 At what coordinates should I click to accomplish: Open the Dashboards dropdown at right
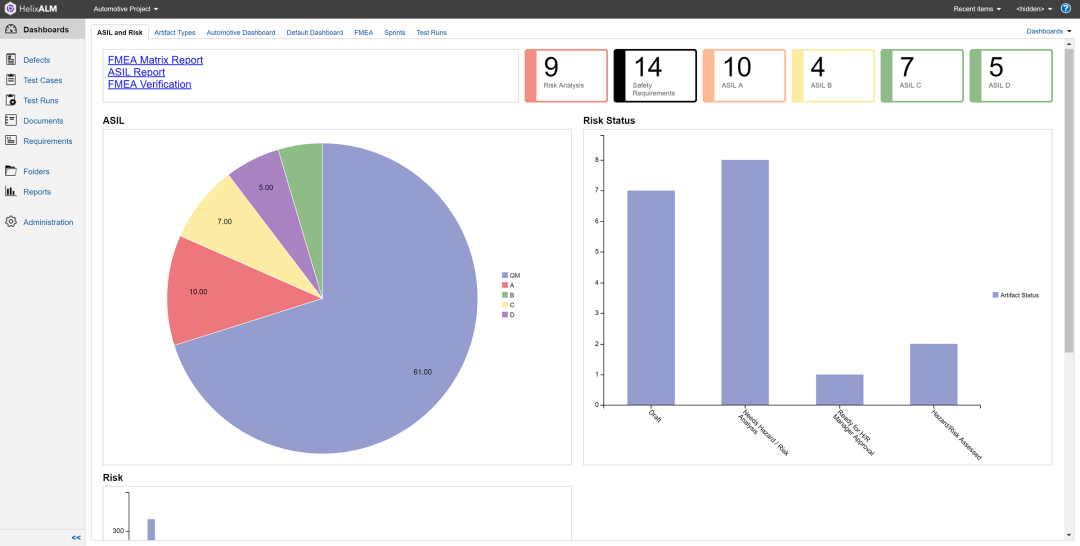1049,31
